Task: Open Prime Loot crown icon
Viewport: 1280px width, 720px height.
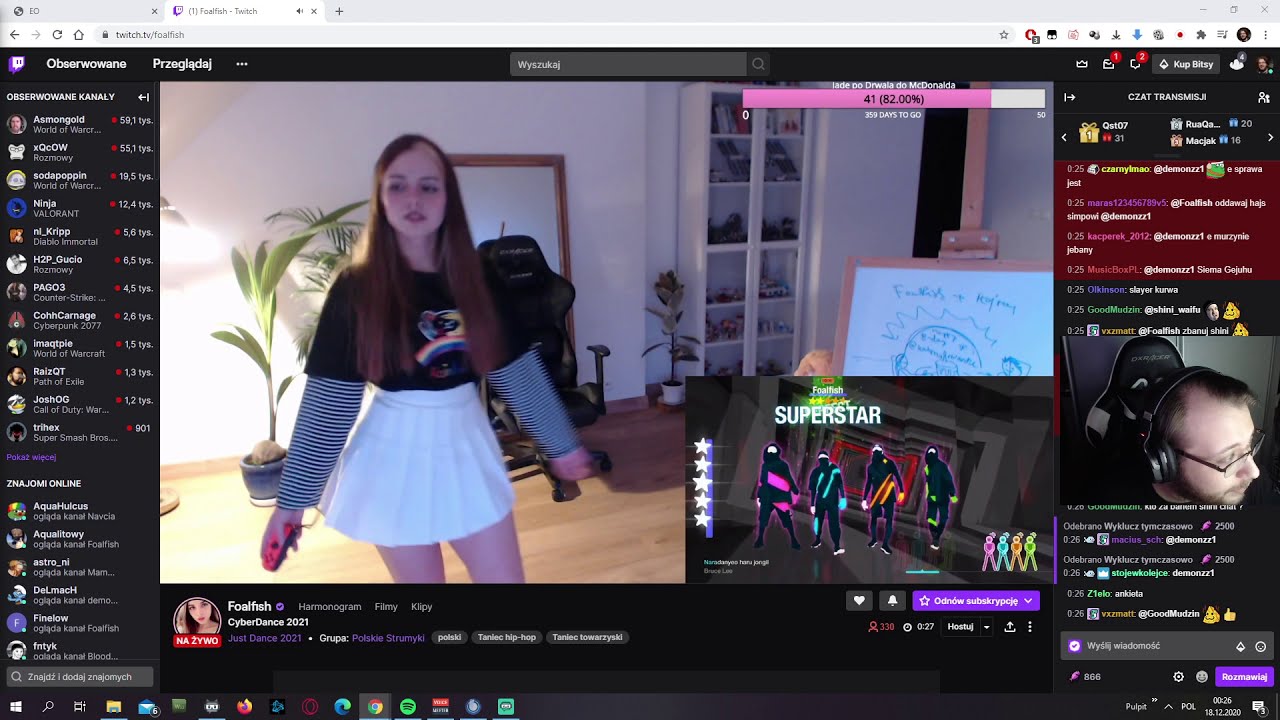Action: [1082, 64]
